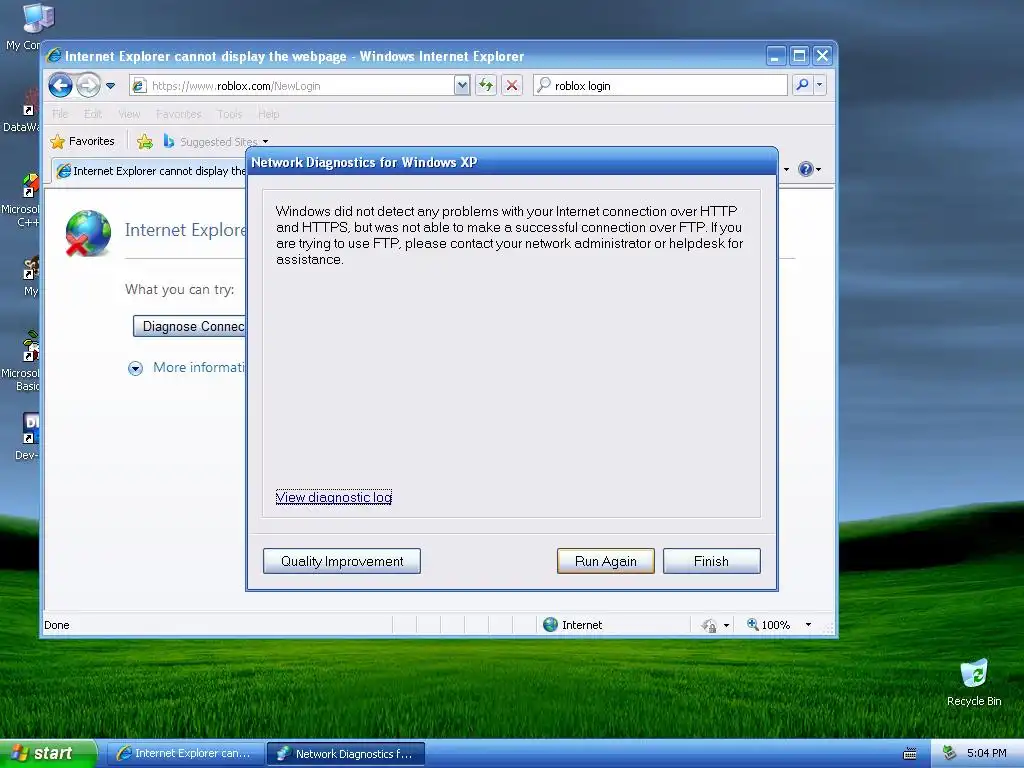Minimize the Internet Explorer window
Viewport: 1024px width, 768px height.
point(775,56)
